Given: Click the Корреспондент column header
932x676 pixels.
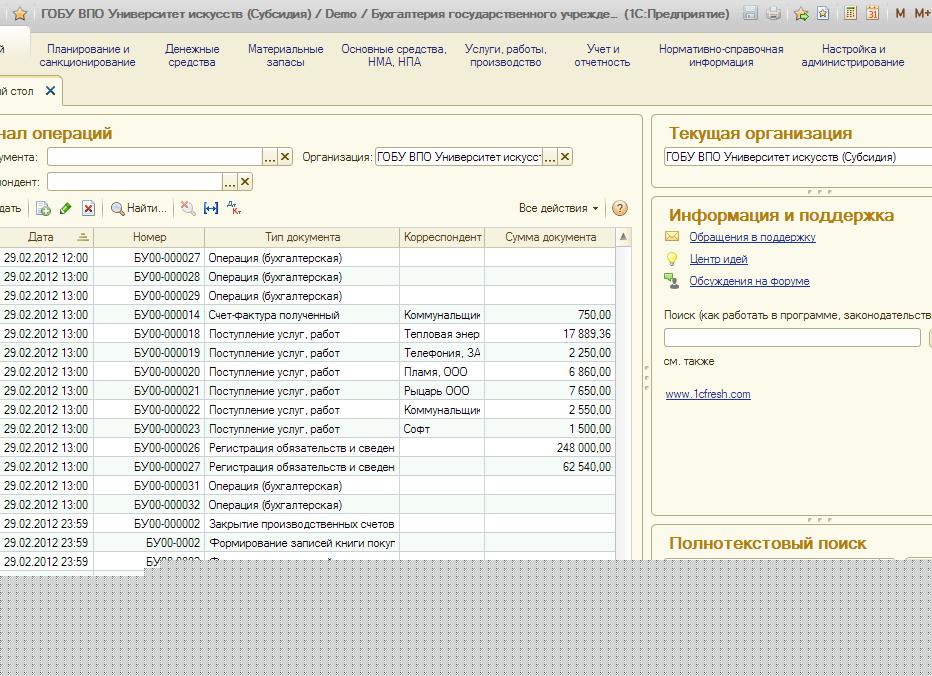Looking at the screenshot, I should pos(442,237).
